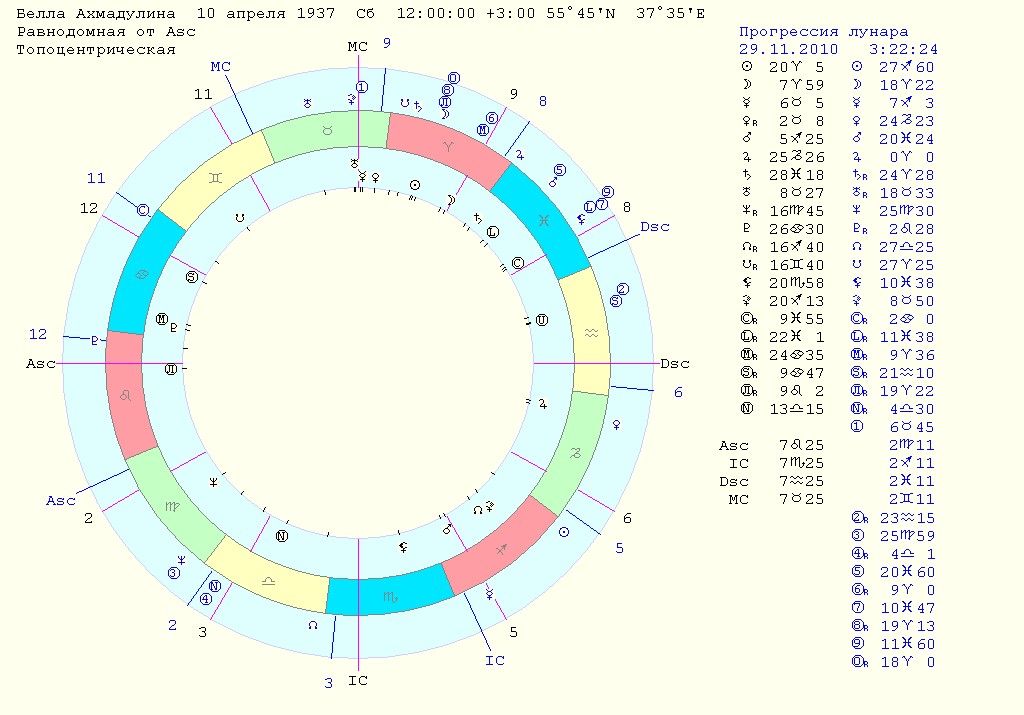Click the Pisces glyph in the zodiac ring
This screenshot has width=1024, height=715.
click(x=543, y=221)
